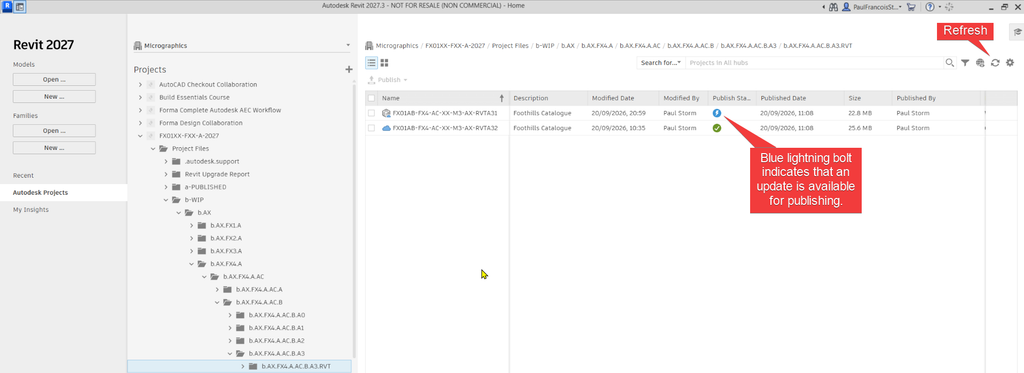Collapse the Project Files folder
The image size is (1024, 373).
click(x=153, y=148)
